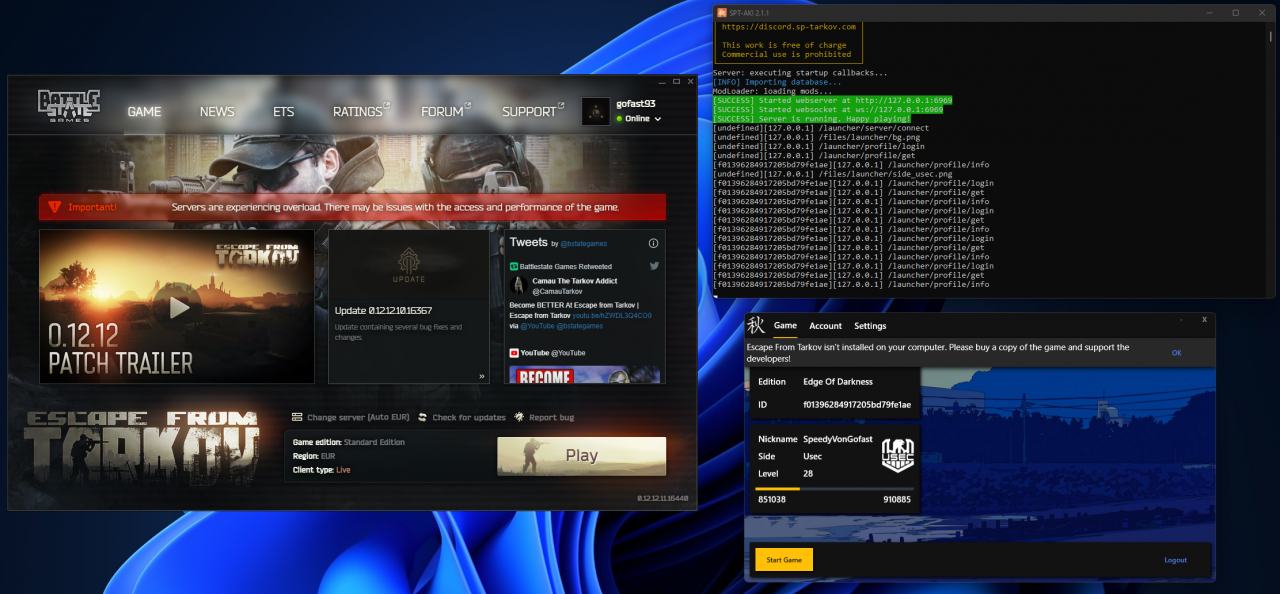Screen dimensions: 1280x594
Task: Click the Check for updates link
Action: pyautogui.click(x=469, y=417)
